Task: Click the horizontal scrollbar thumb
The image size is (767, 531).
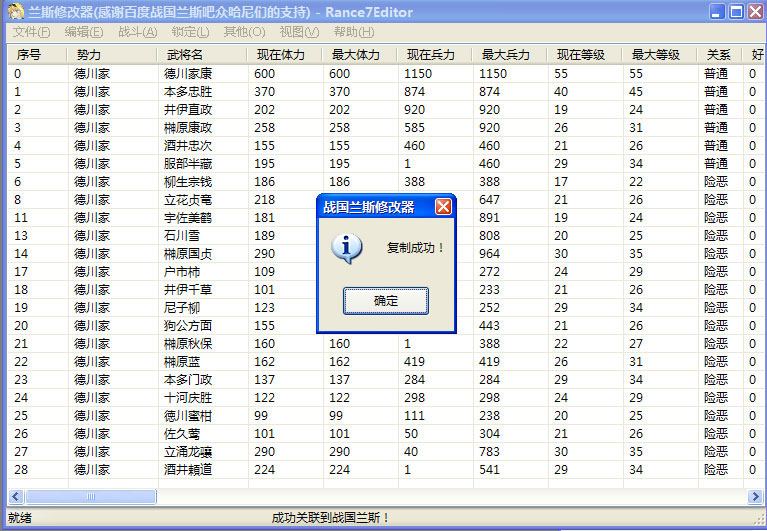Action: coord(90,496)
